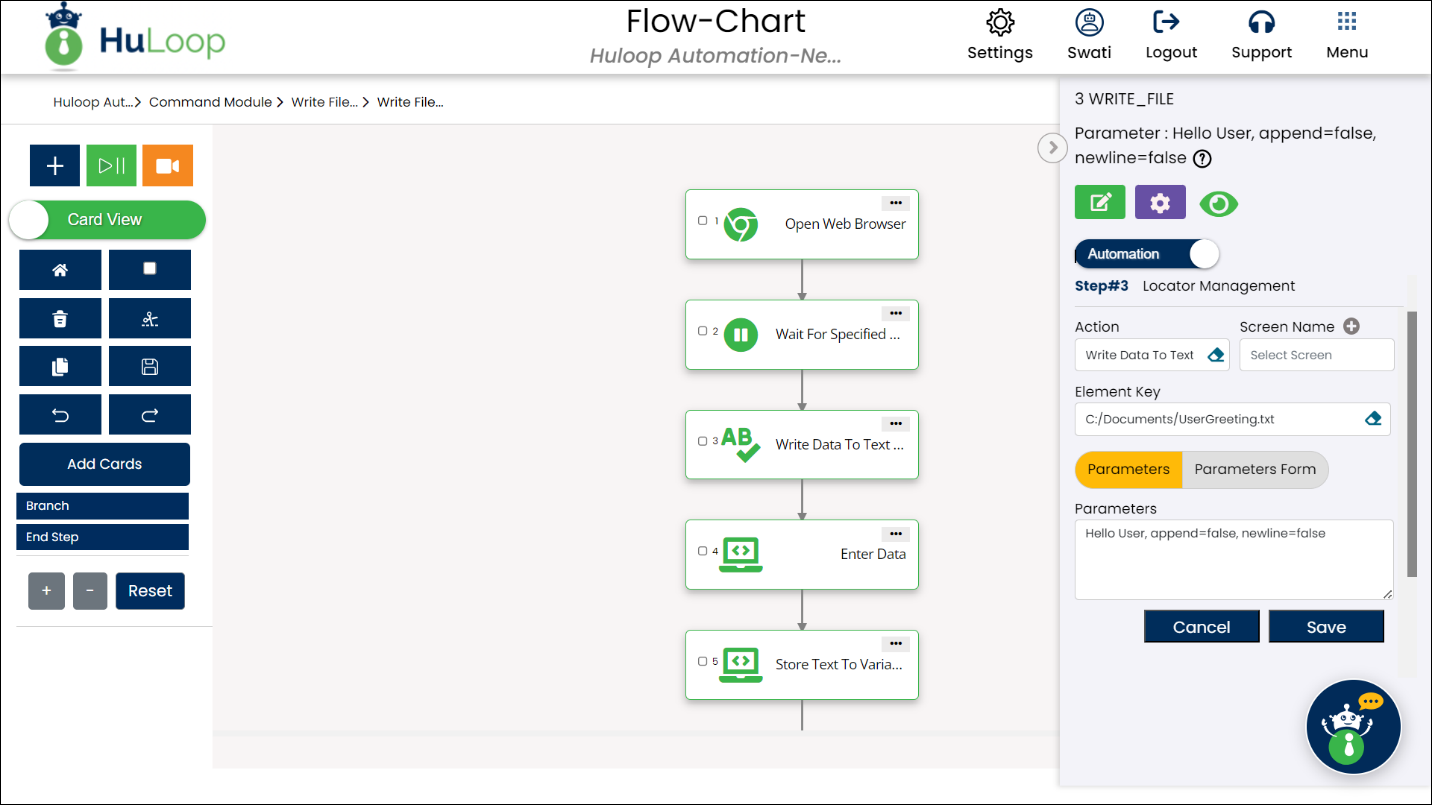The width and height of the screenshot is (1432, 805).
Task: Click the floppy disk save icon
Action: point(150,367)
